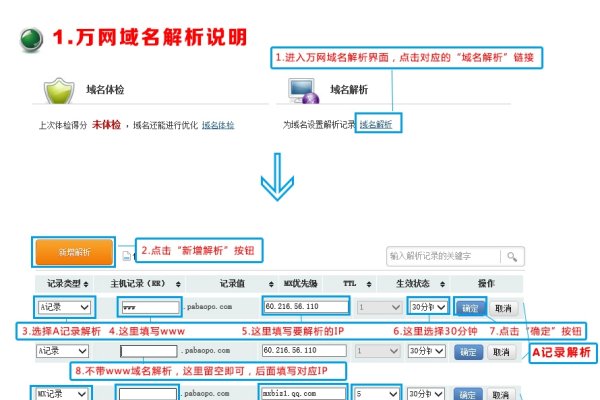Click the yellow shield 域名体检 icon

[59, 92]
